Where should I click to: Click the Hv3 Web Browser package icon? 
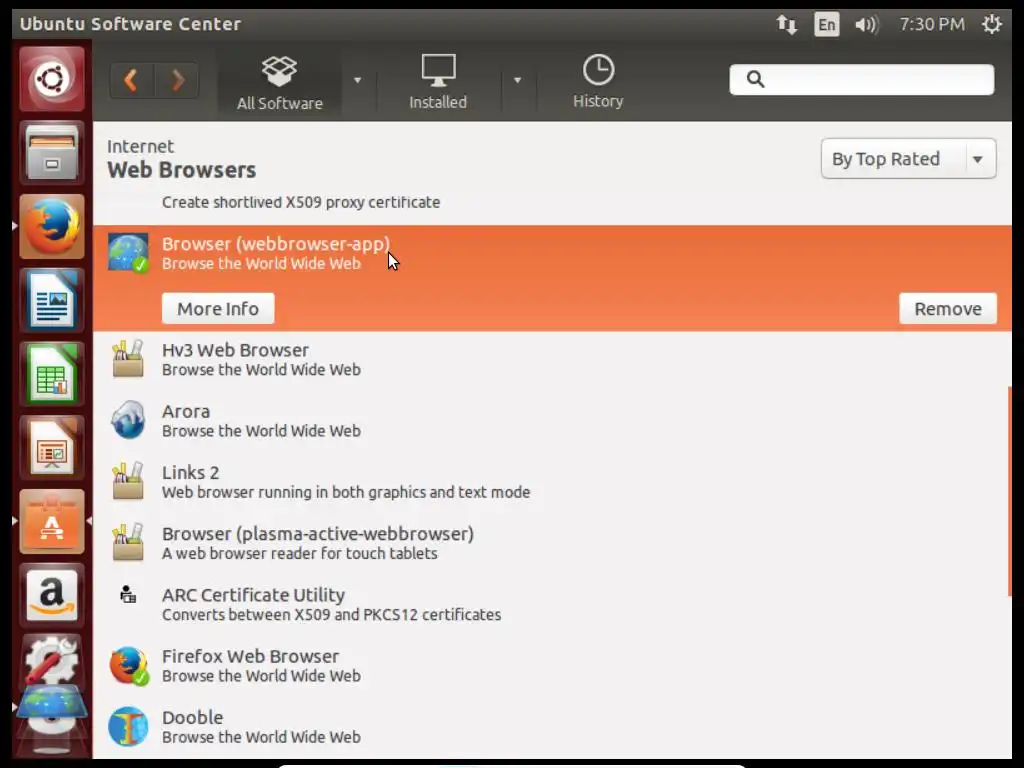click(x=128, y=359)
